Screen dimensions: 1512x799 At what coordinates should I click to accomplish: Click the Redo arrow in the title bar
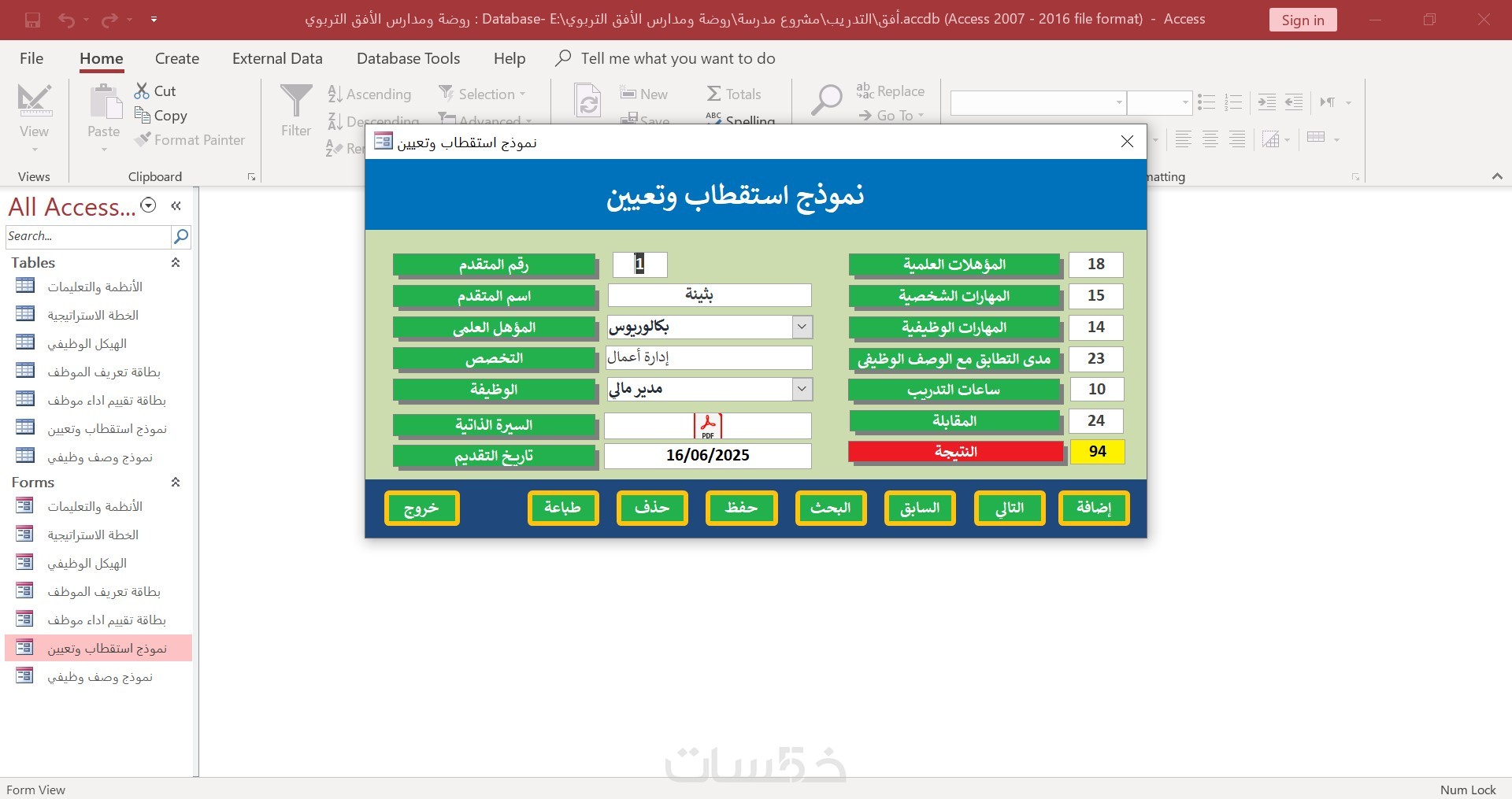pos(109,20)
